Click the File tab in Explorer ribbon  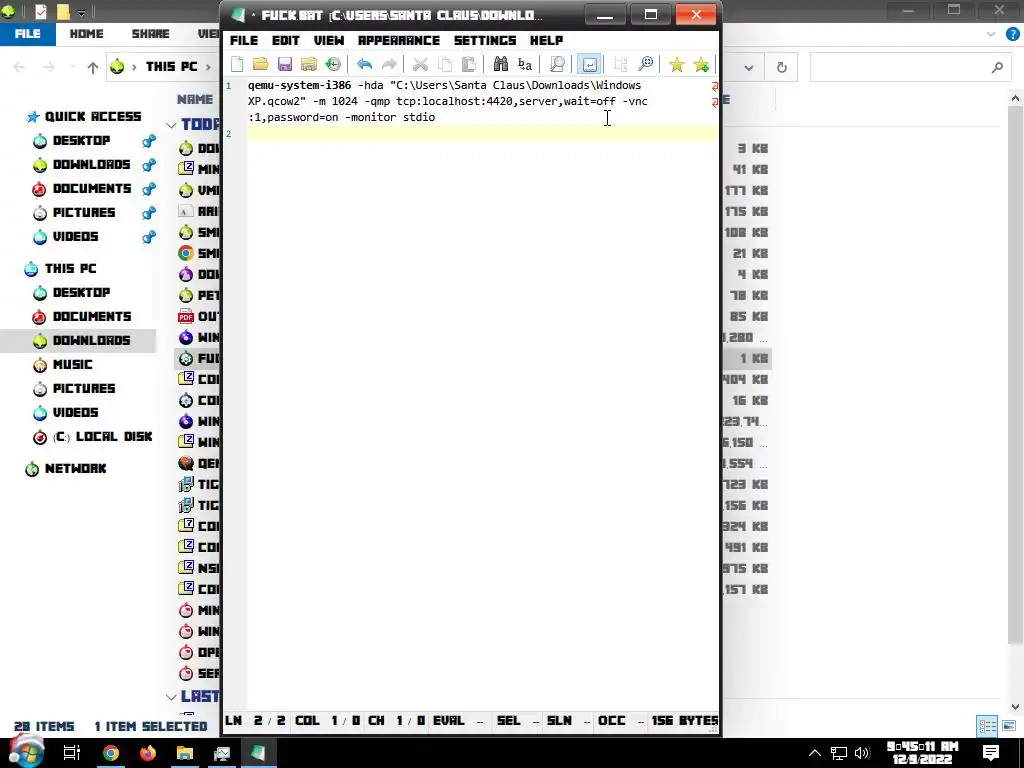[27, 34]
